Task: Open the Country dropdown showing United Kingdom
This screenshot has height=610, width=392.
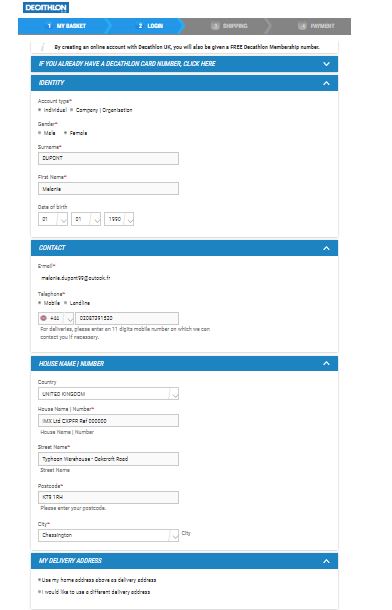Action: [x=108, y=394]
